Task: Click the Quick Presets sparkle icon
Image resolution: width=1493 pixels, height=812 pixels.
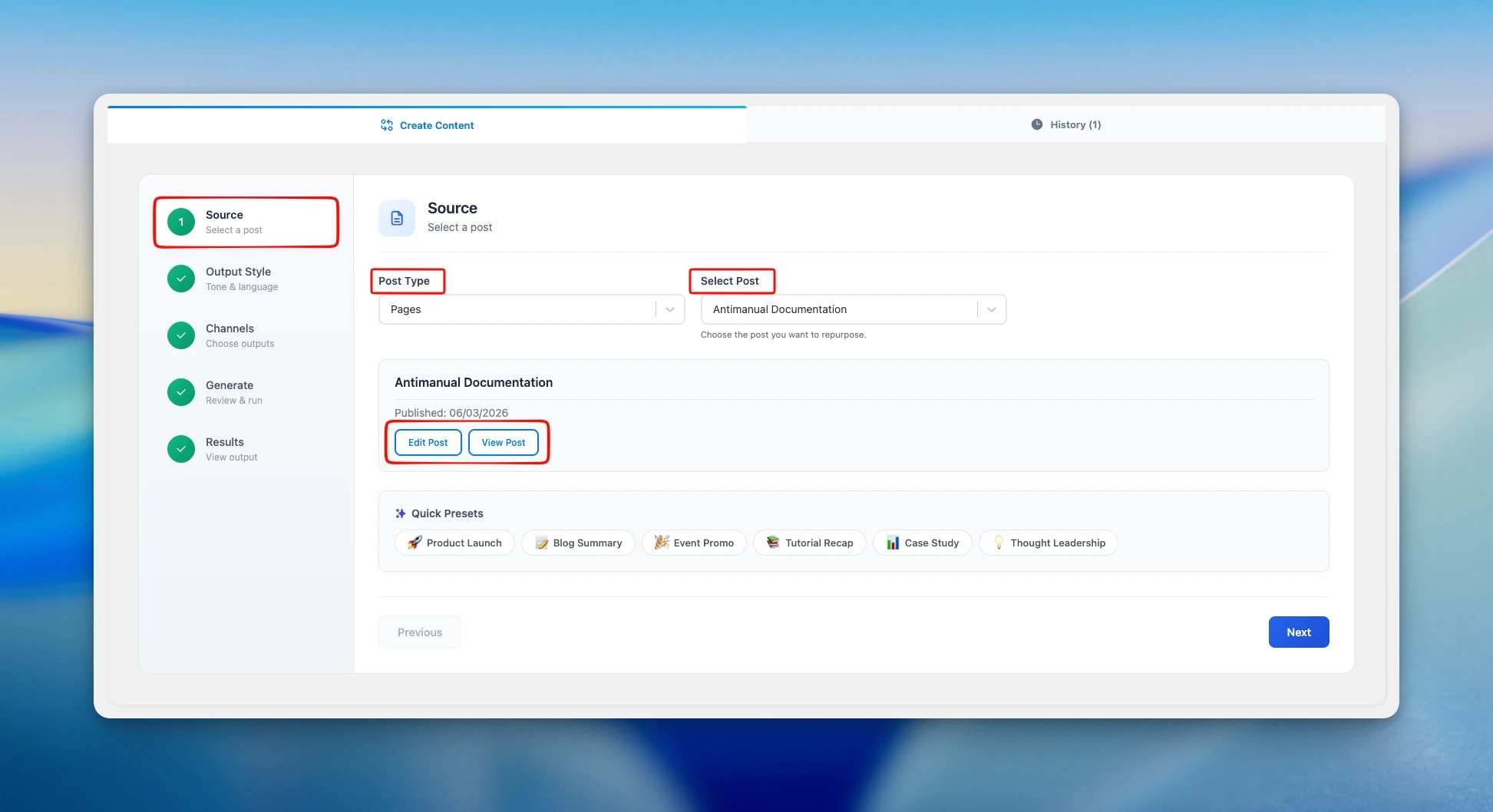Action: point(400,513)
